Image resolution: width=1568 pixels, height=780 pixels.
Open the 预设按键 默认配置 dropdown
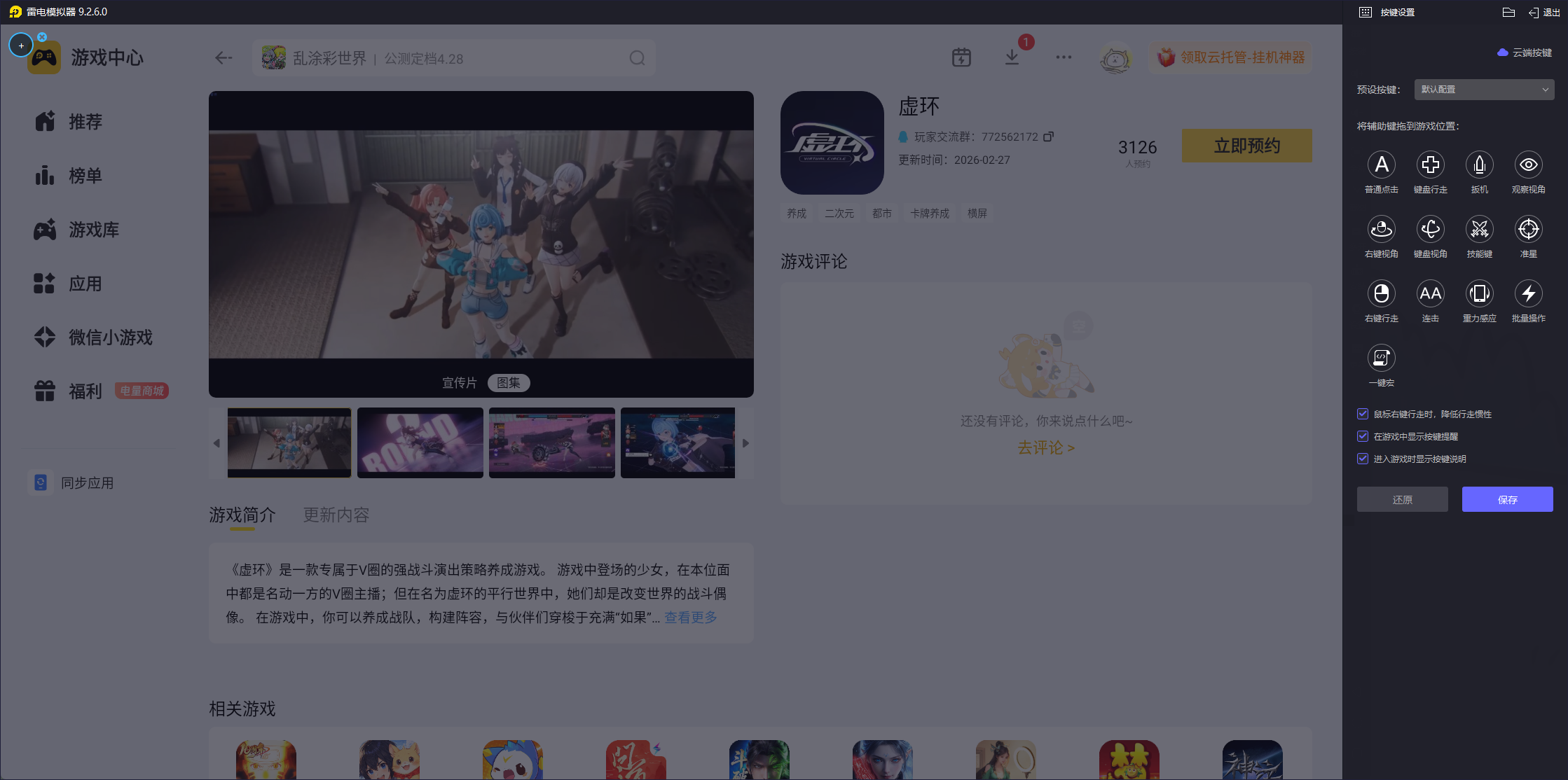[1484, 90]
